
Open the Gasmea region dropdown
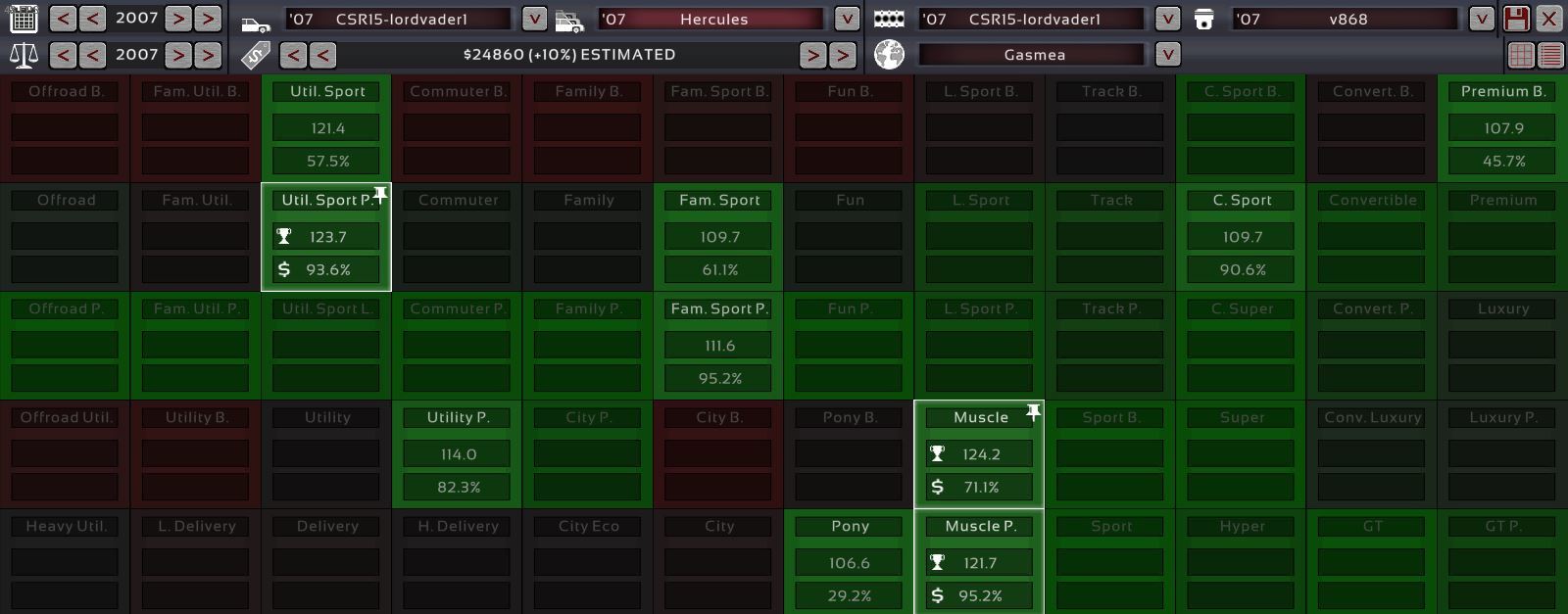point(1167,55)
